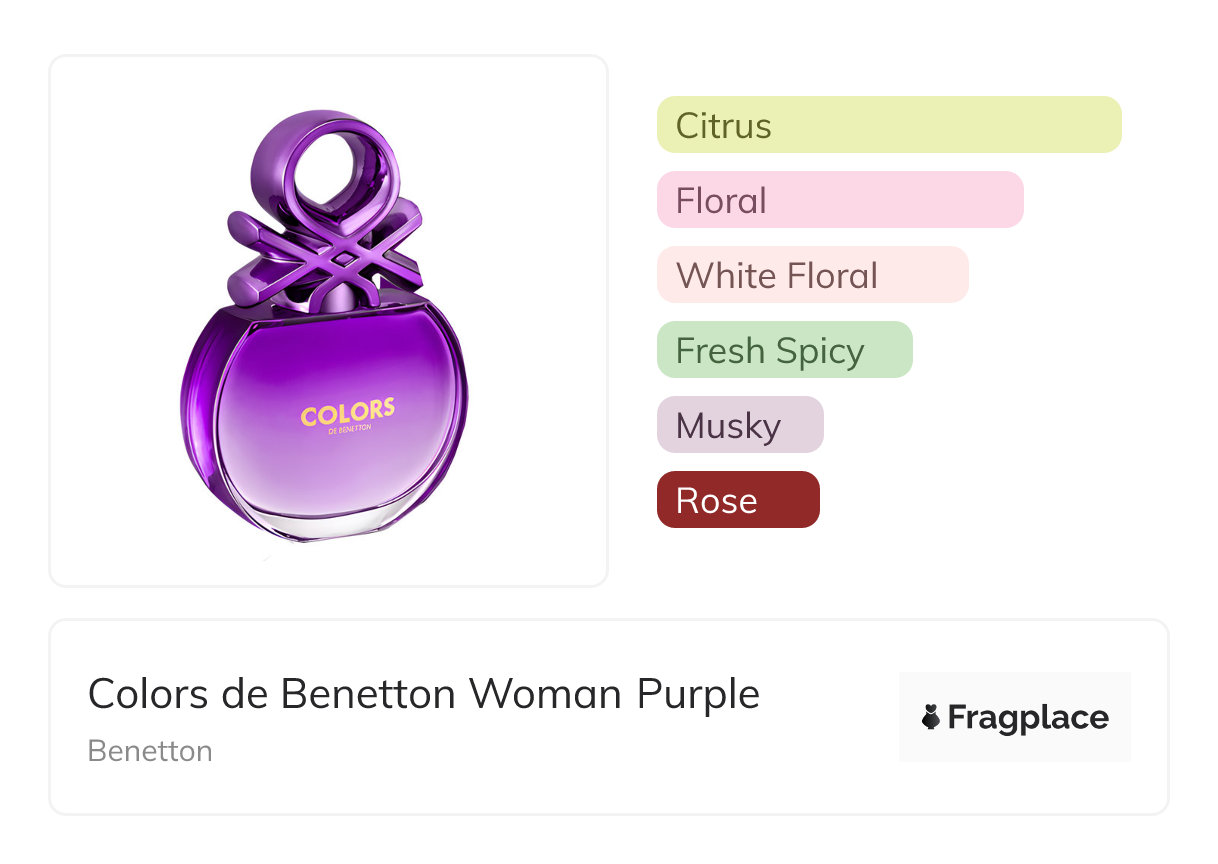Select the pink Floral accord bar
The width and height of the screenshot is (1218, 864).
click(839, 200)
